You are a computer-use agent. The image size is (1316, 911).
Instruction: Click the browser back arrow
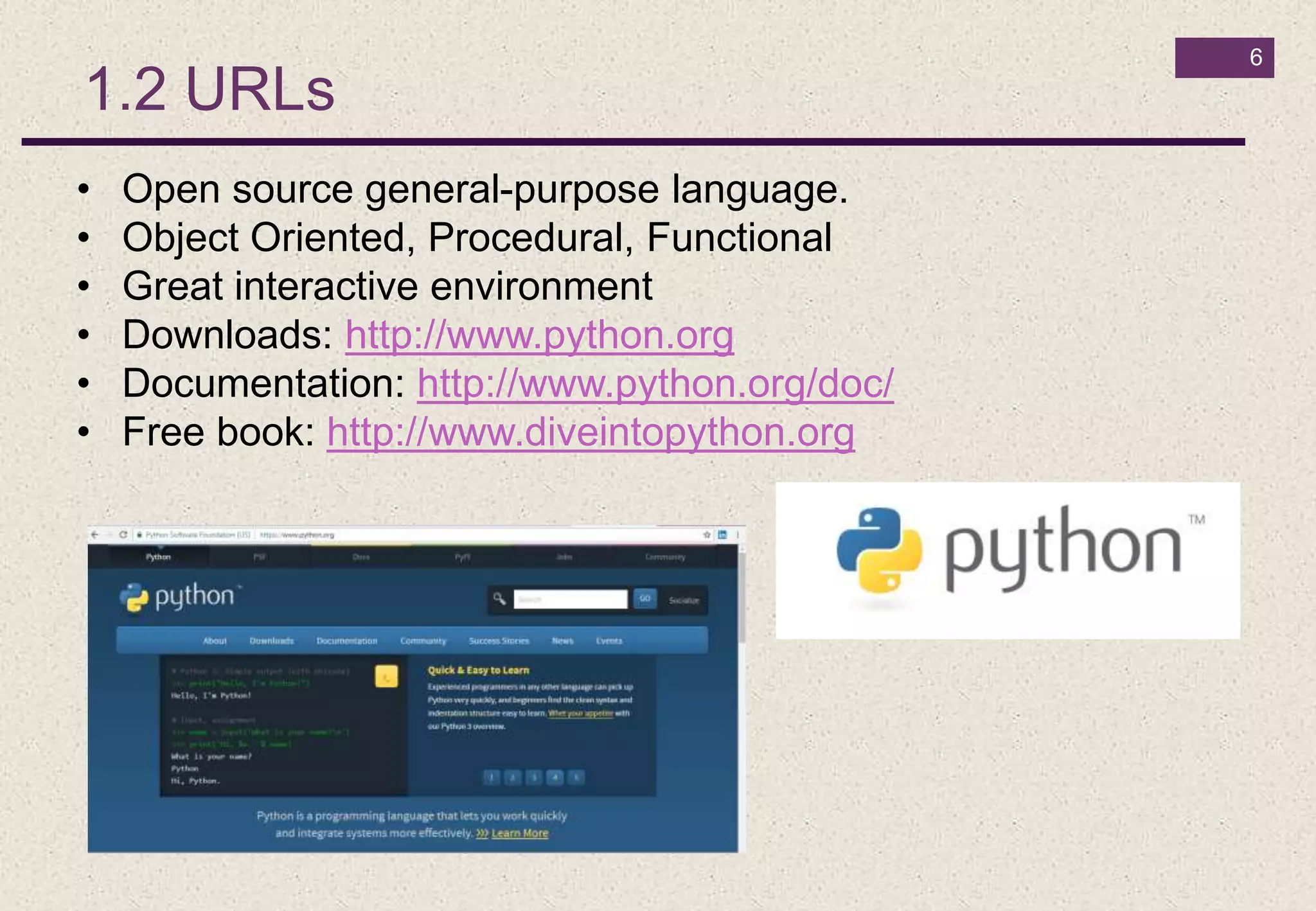pyautogui.click(x=95, y=535)
